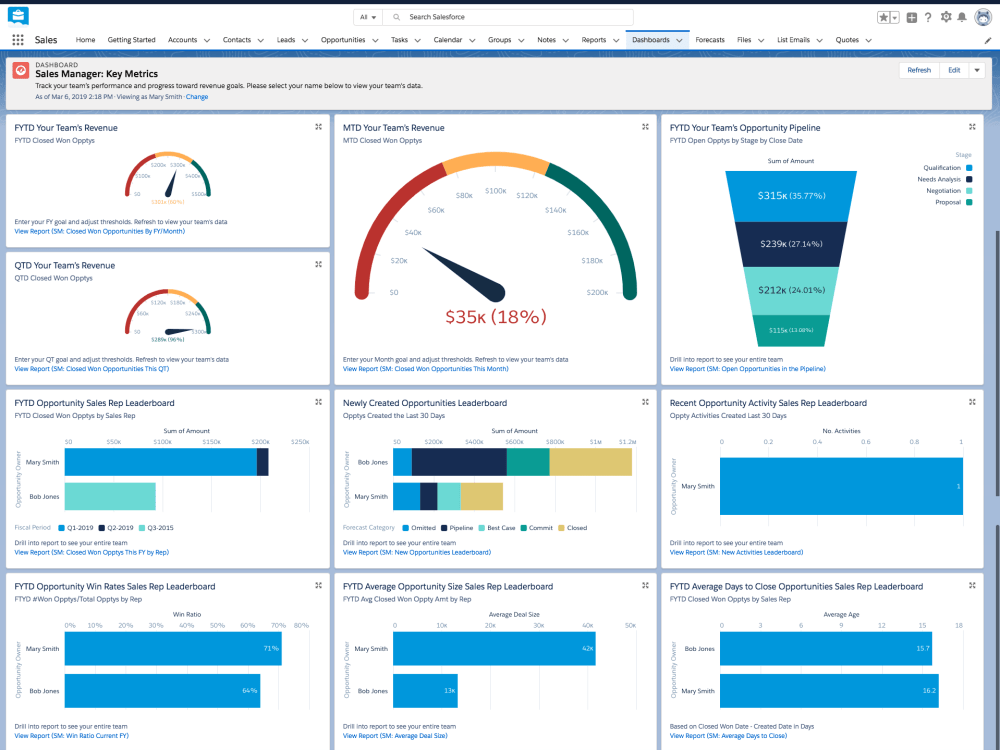
Task: Open the Calendar tab
Action: tap(448, 40)
